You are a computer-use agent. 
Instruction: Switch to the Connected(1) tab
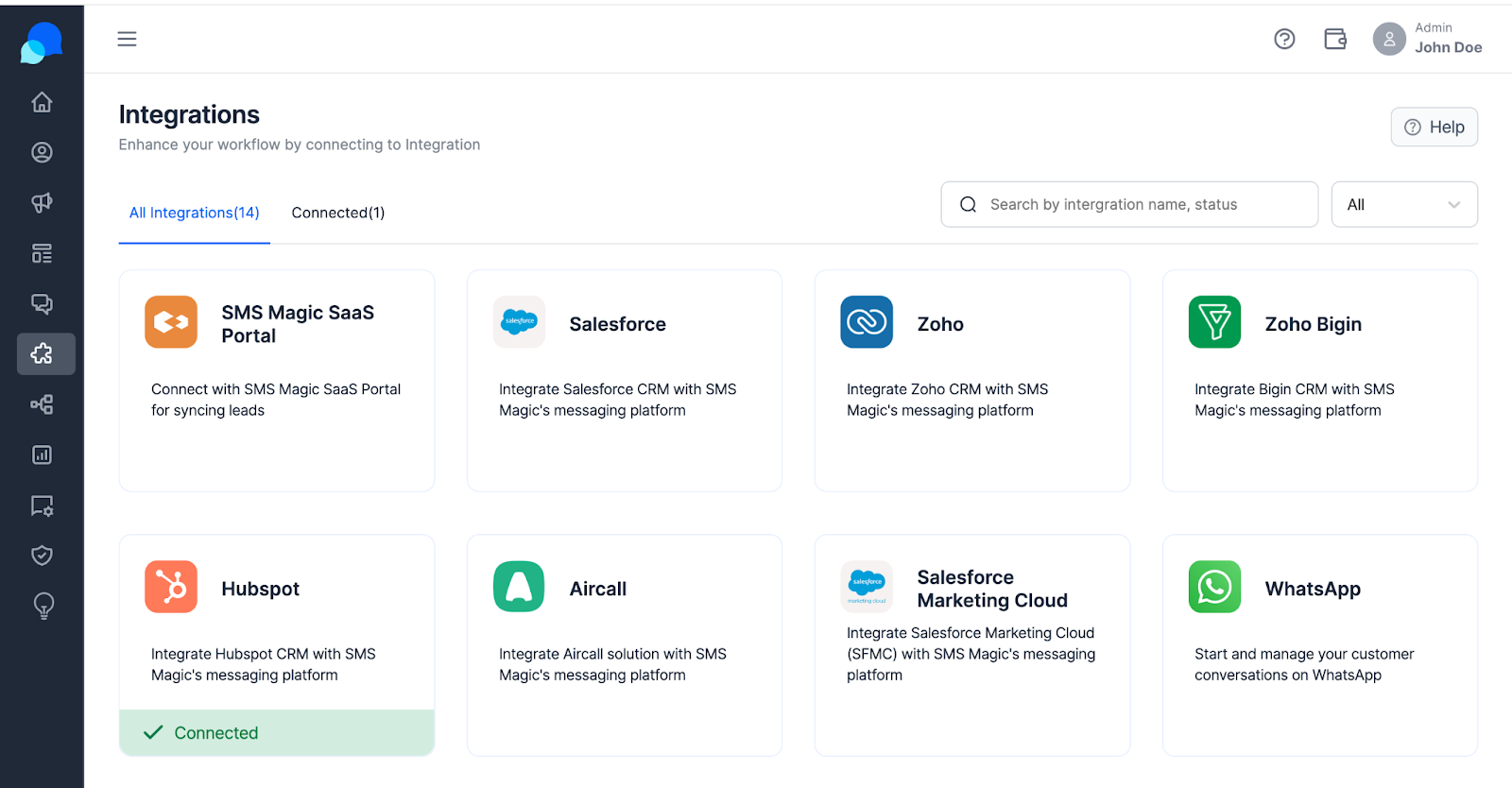click(x=338, y=213)
